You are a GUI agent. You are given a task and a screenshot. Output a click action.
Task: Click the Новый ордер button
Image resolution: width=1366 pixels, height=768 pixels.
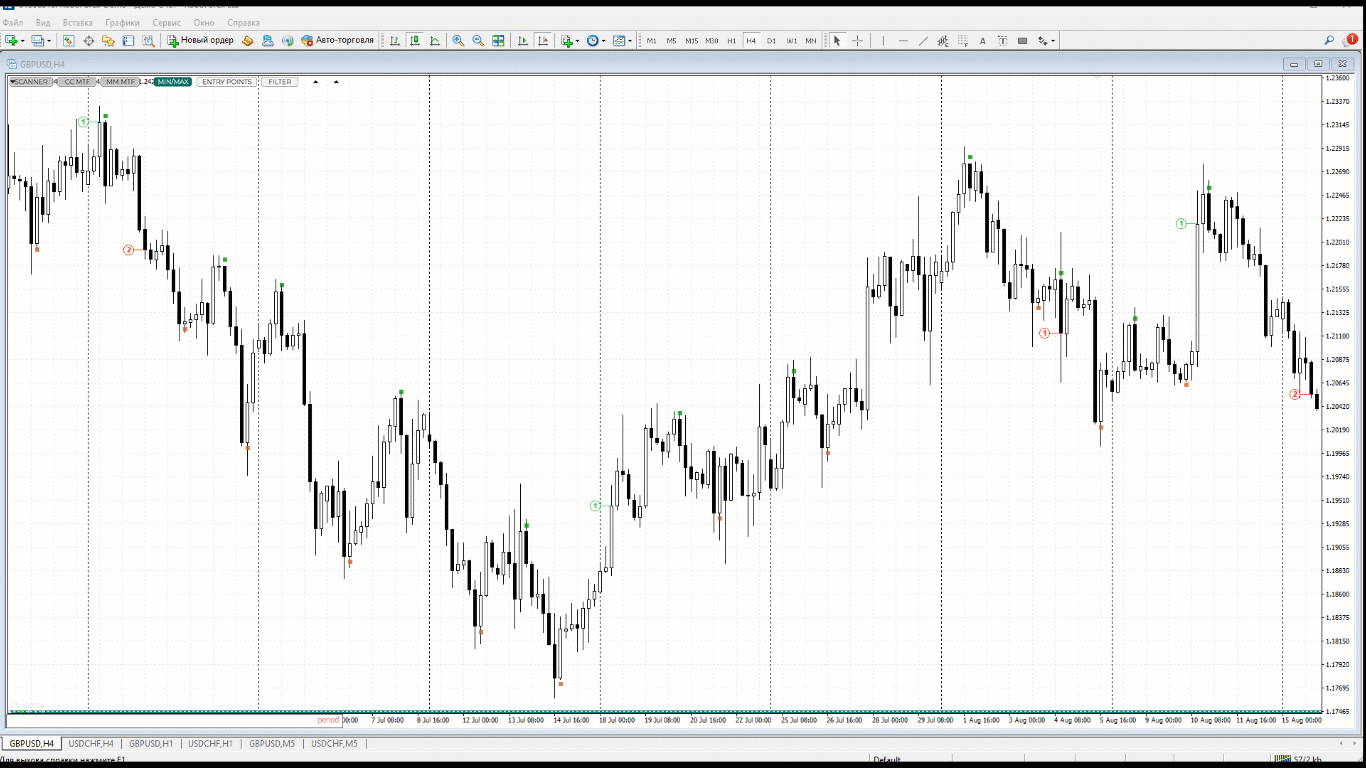click(200, 41)
